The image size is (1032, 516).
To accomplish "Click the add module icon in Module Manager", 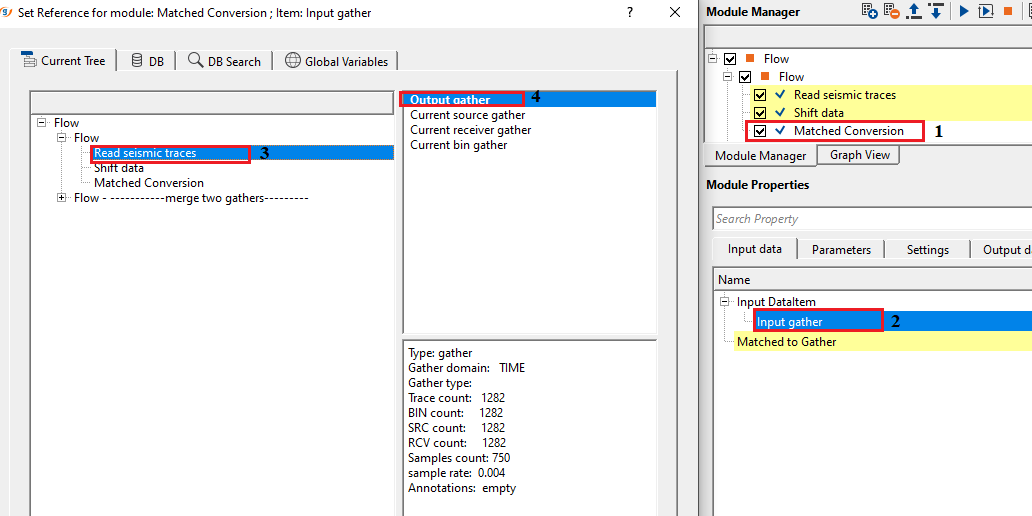I will 869,11.
